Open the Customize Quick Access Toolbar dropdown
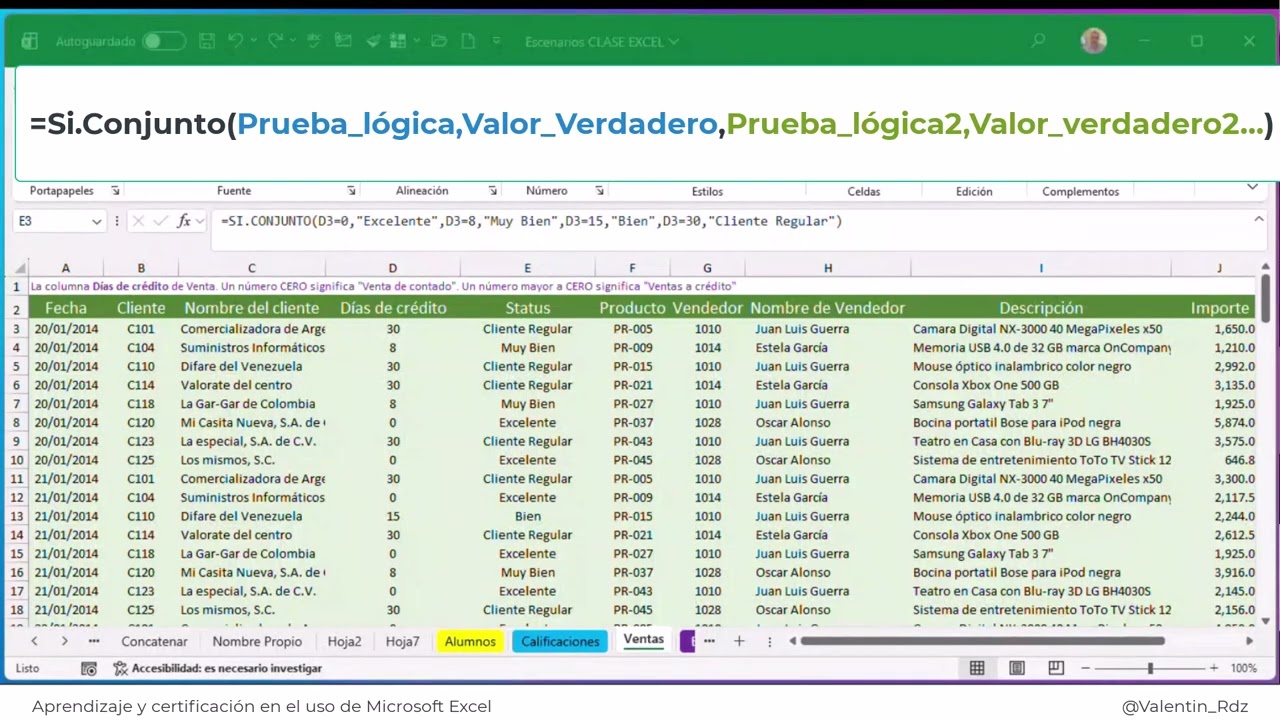This screenshot has width=1280, height=720. pyautogui.click(x=497, y=41)
